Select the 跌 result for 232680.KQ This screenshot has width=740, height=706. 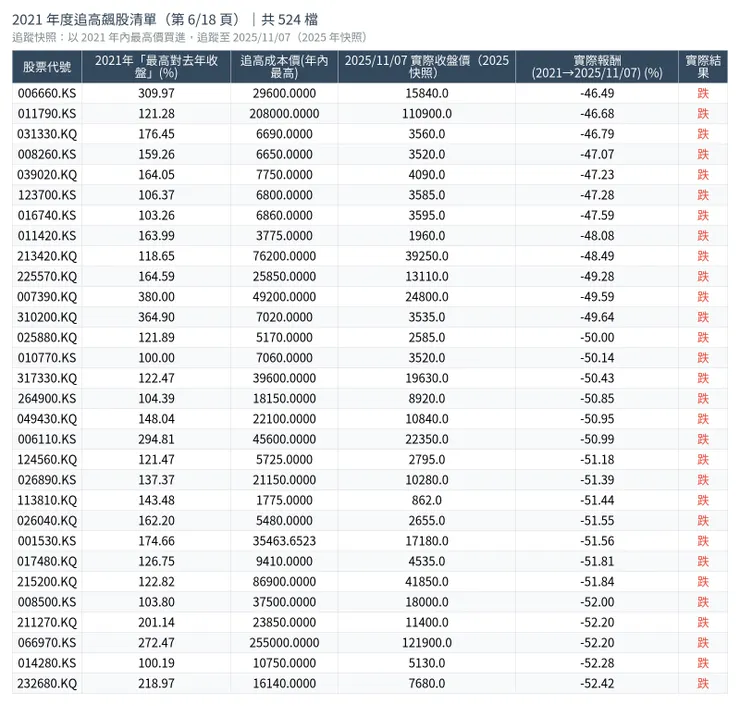703,683
